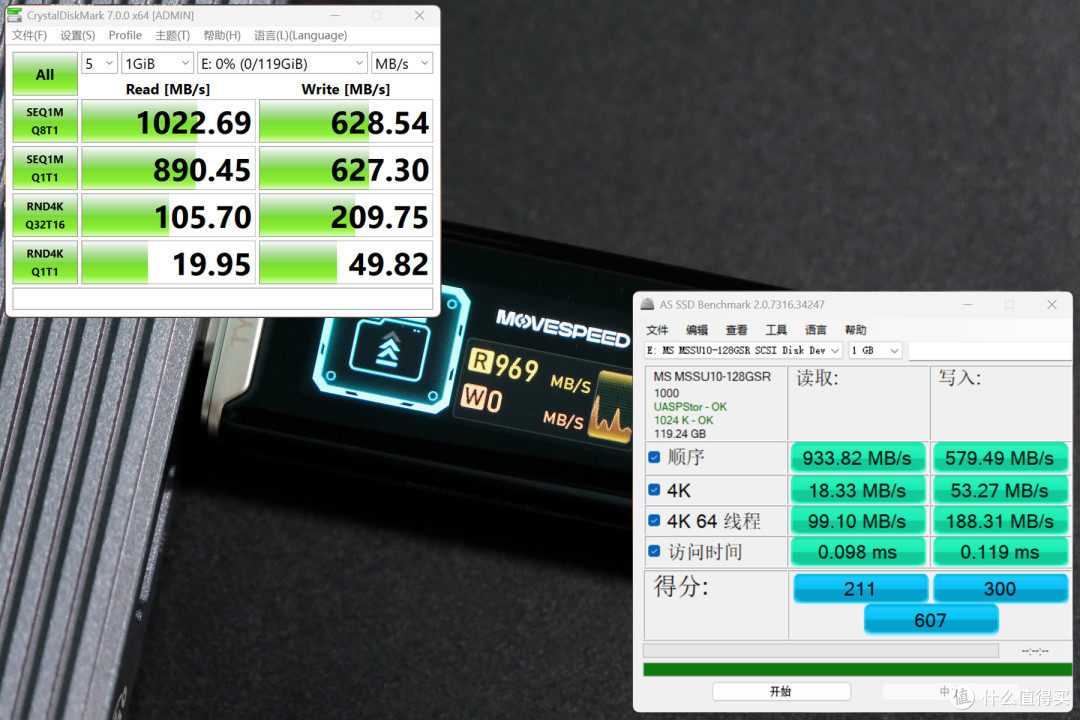Toggle the 访问时间 access time checkbox
This screenshot has height=720, width=1080.
click(654, 551)
